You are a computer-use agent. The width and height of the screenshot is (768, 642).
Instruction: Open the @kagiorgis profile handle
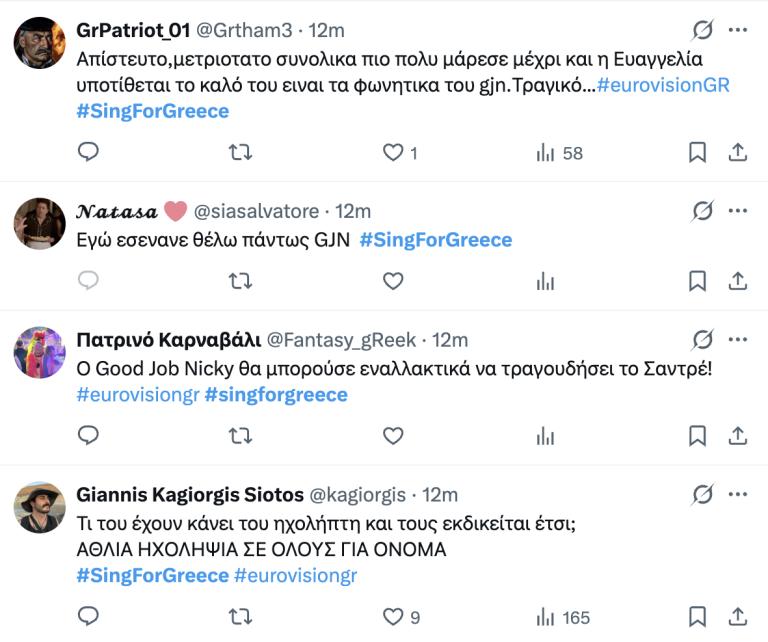click(x=358, y=494)
